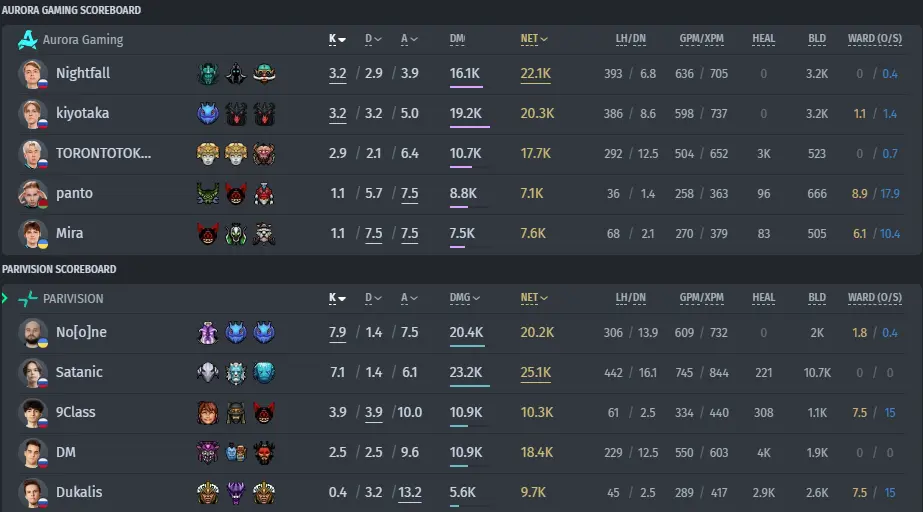Click Nightfall's first hero icon
Viewport: 923px width, 512px height.
(x=208, y=74)
